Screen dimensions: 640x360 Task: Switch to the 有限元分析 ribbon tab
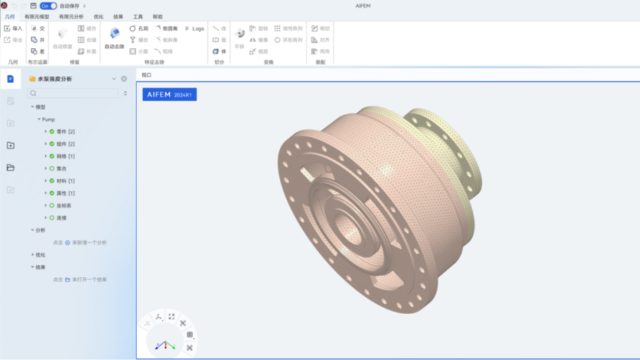pyautogui.click(x=71, y=17)
